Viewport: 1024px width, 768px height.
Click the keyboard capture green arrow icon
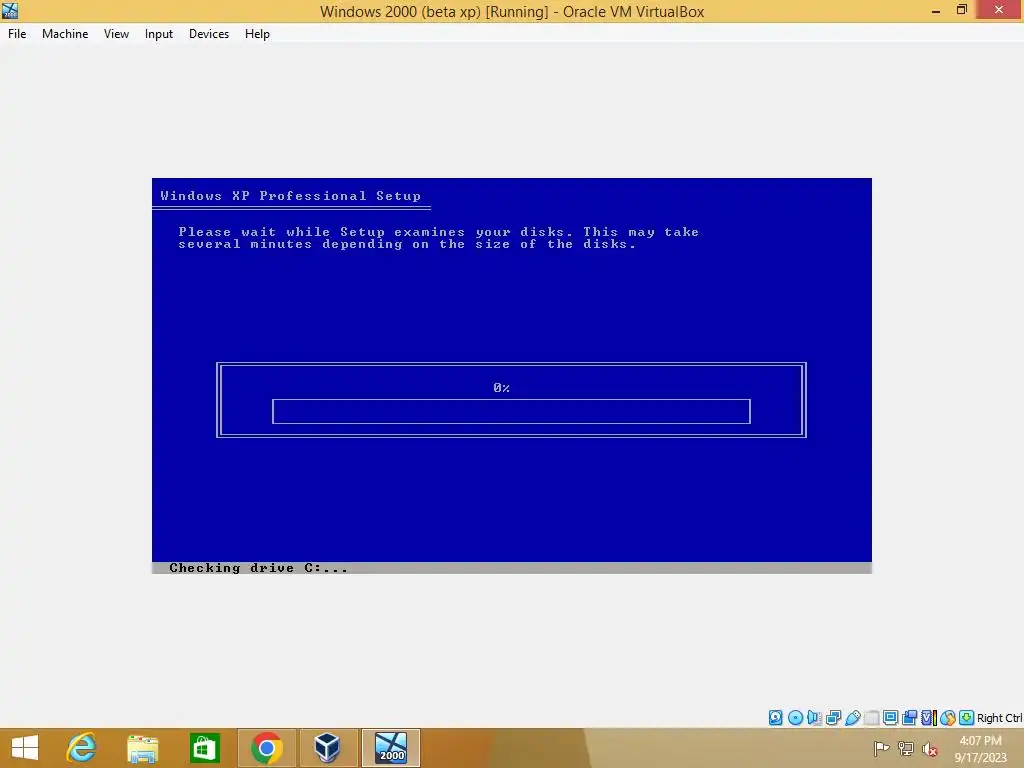pos(967,718)
